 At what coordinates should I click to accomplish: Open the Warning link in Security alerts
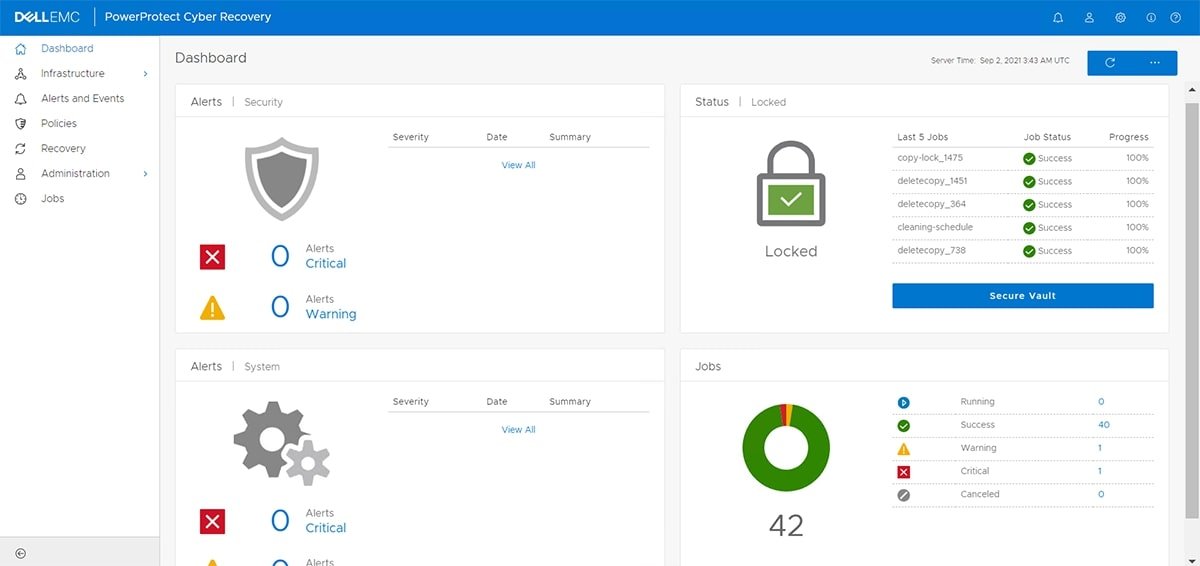(x=331, y=314)
